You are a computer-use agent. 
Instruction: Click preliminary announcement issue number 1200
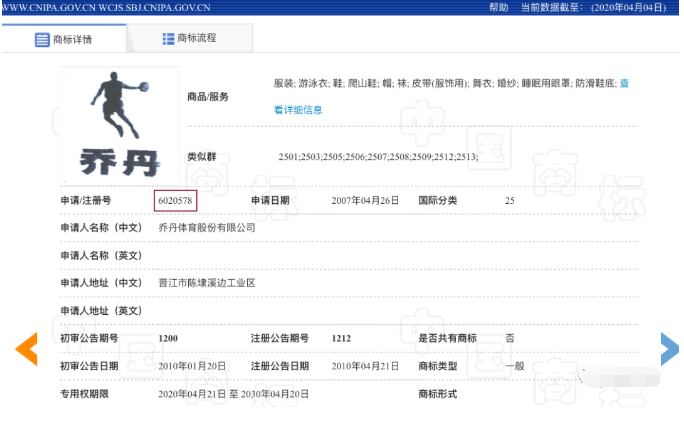(x=168, y=339)
